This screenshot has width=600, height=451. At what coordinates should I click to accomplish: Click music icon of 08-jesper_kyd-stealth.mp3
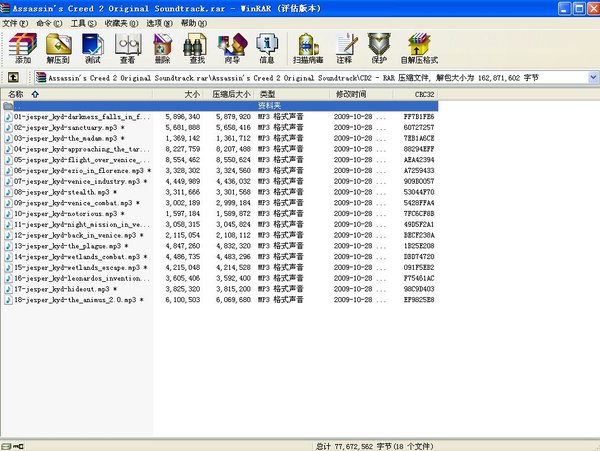tap(8, 192)
